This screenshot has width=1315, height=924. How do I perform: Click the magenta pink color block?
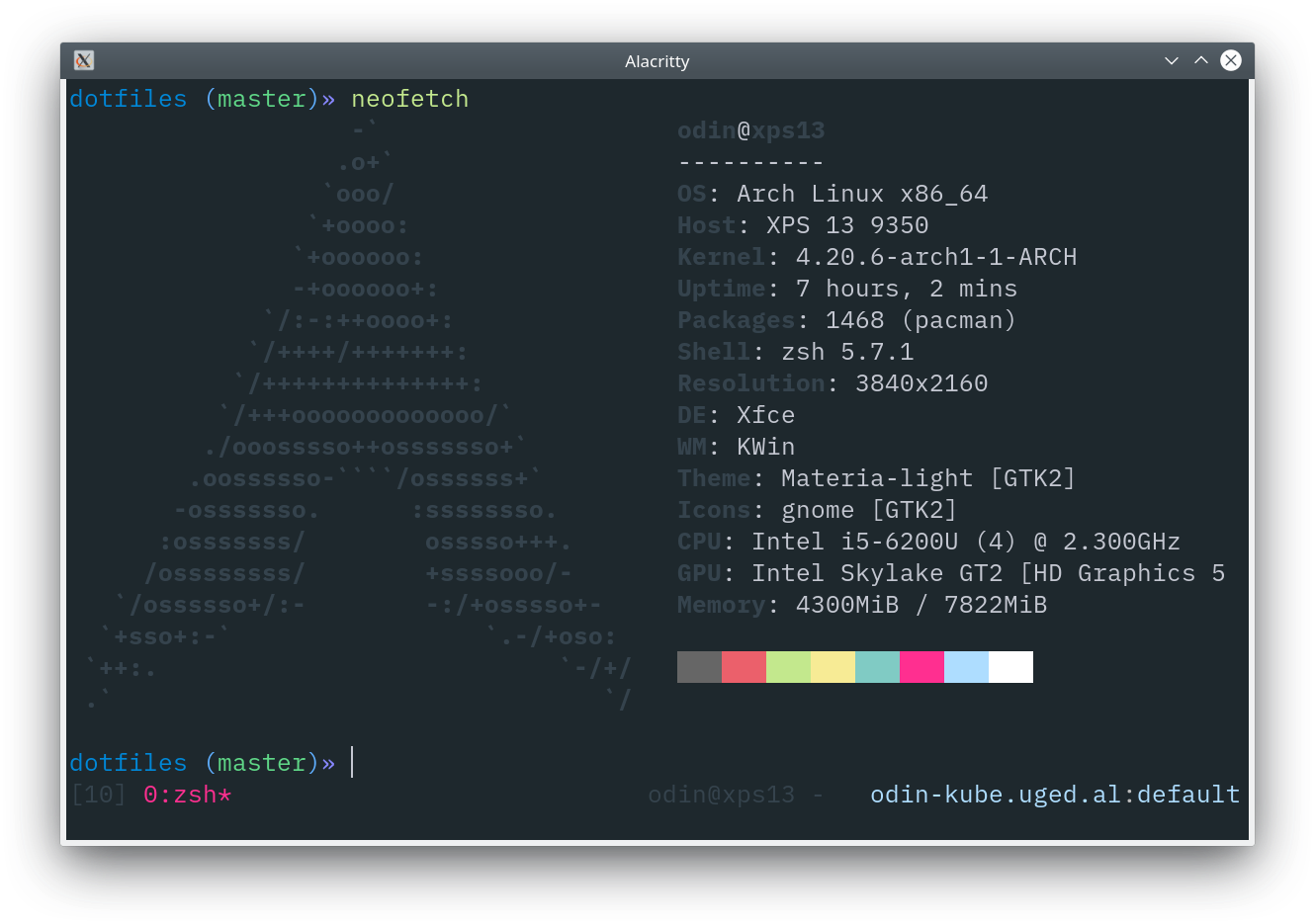point(921,667)
